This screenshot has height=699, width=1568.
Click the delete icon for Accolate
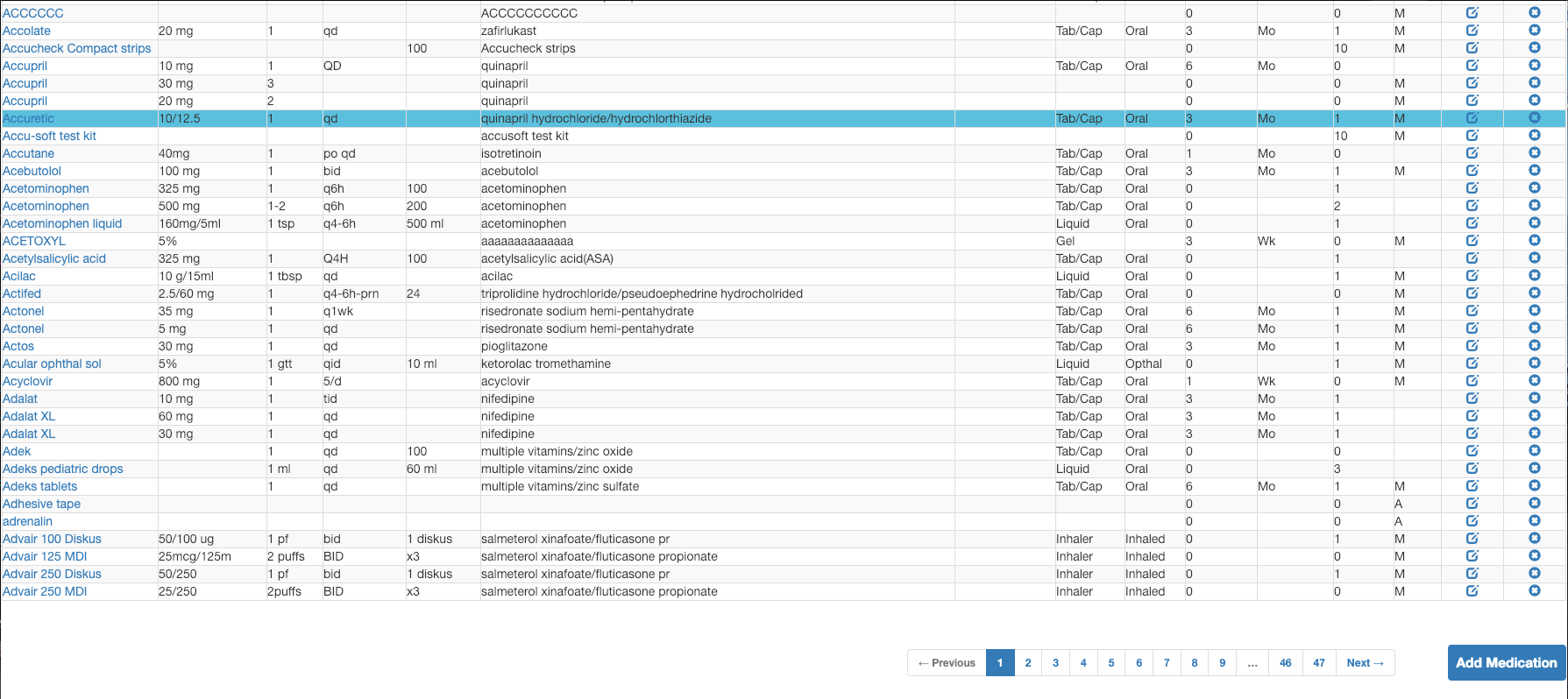tap(1535, 31)
